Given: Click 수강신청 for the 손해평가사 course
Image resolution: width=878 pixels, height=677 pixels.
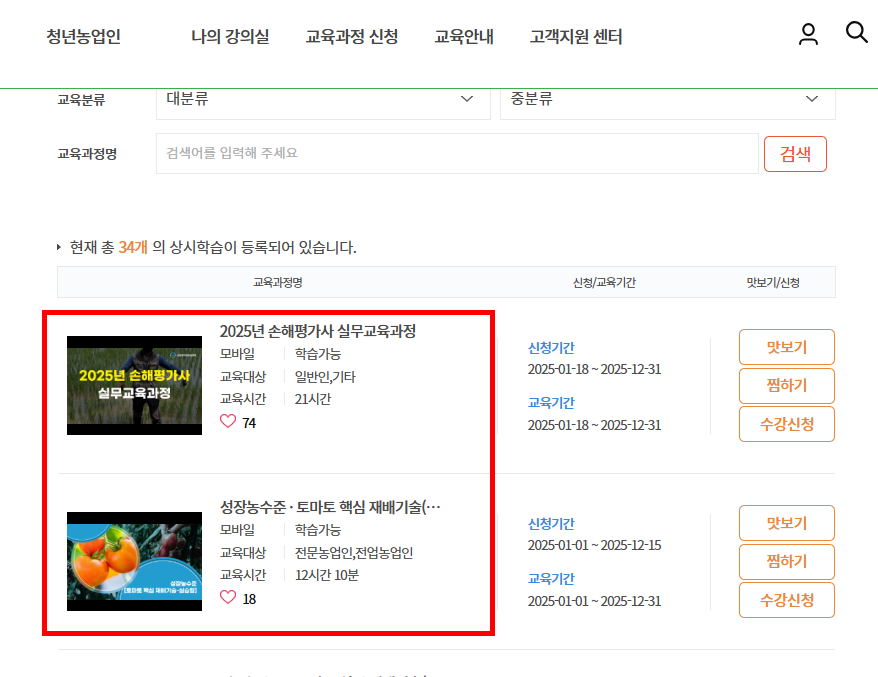Looking at the screenshot, I should pos(786,424).
